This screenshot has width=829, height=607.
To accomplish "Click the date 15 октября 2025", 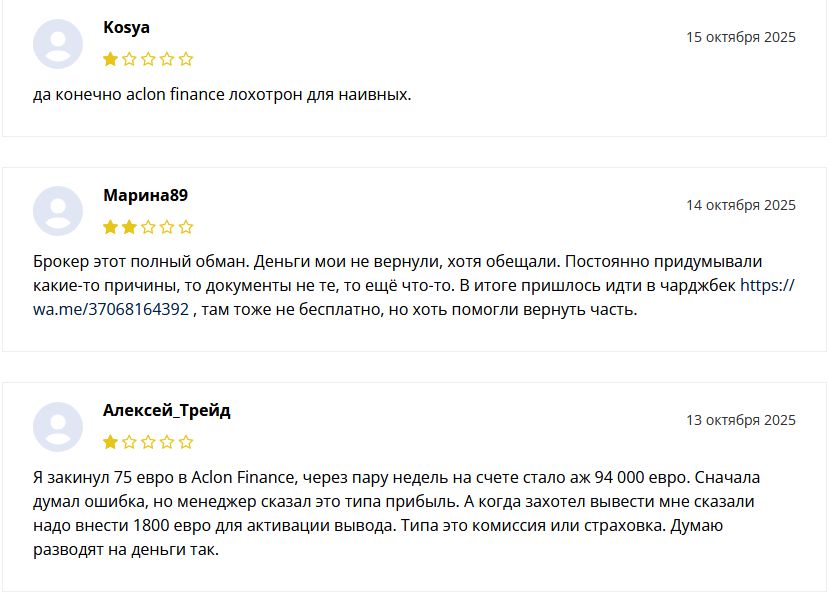I will point(740,37).
